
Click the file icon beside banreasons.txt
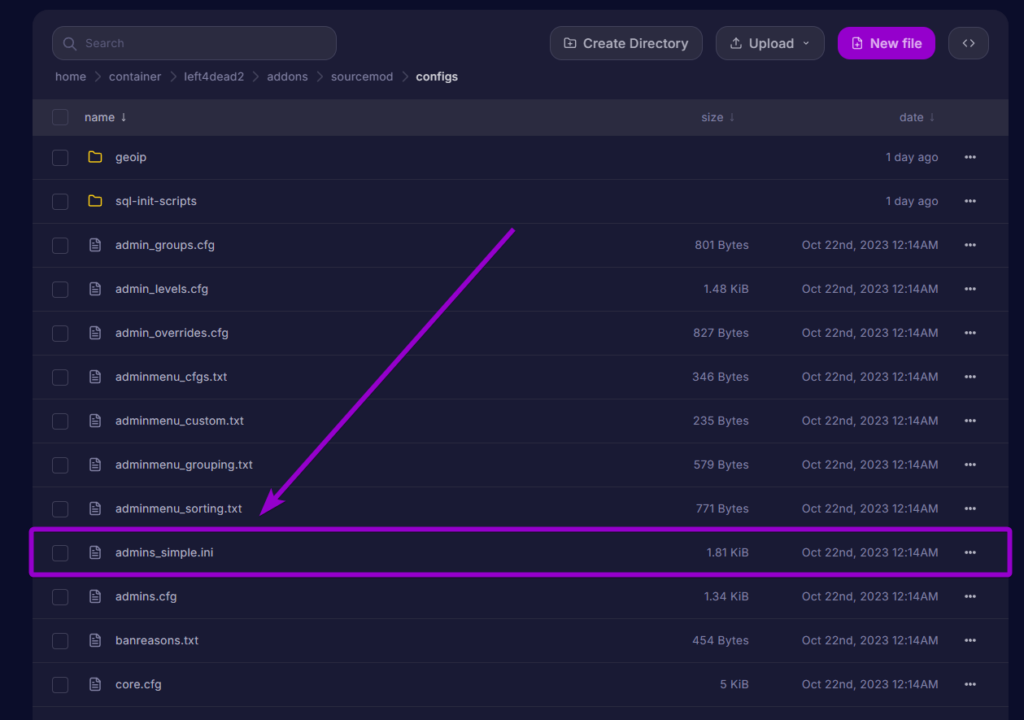click(x=95, y=640)
